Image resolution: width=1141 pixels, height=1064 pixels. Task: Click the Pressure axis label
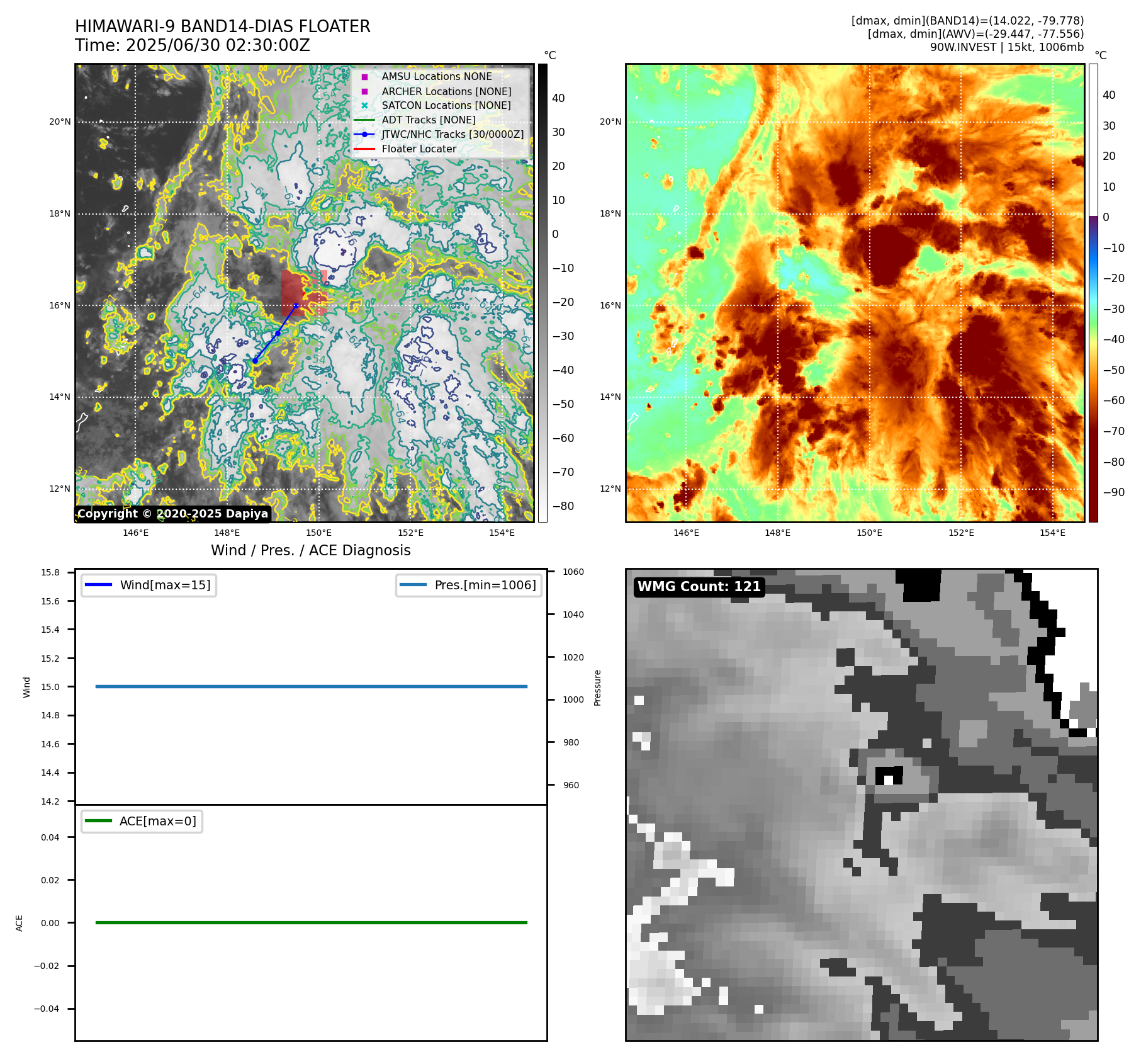598,688
